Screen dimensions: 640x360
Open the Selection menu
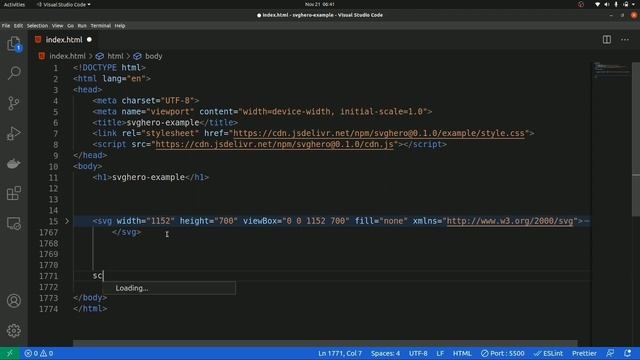(x=37, y=26)
